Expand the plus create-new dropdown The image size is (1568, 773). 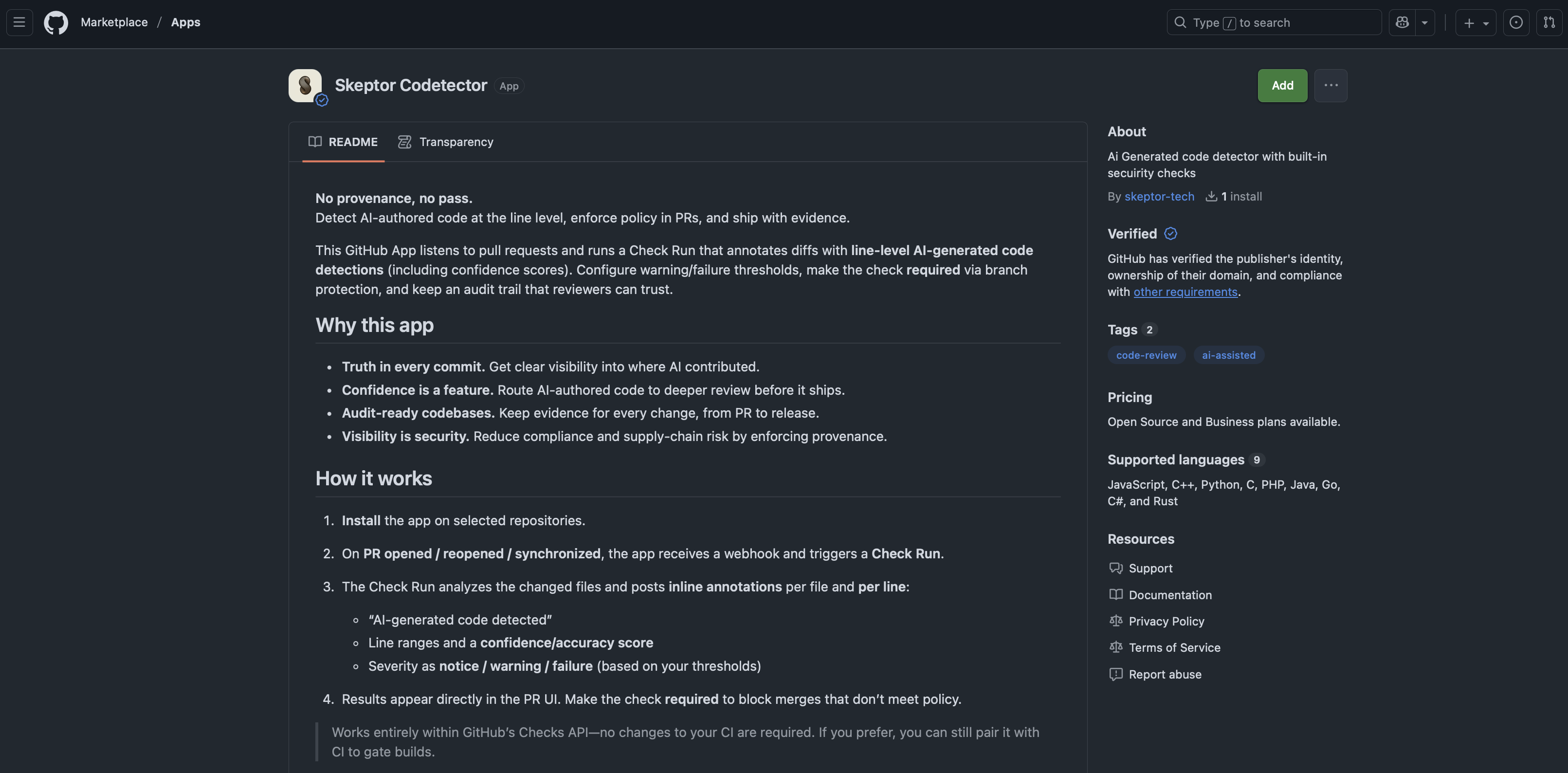point(1476,22)
